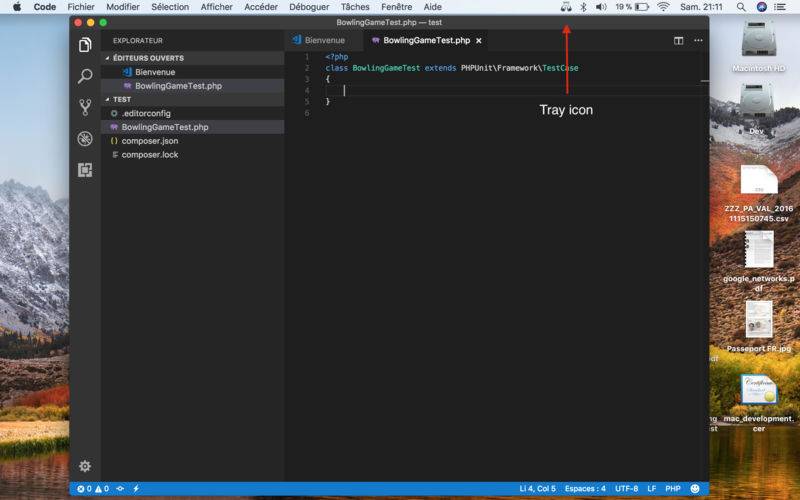Select the ZZZ_PA_VAL csv desktop file
The image size is (800, 500).
(x=759, y=193)
